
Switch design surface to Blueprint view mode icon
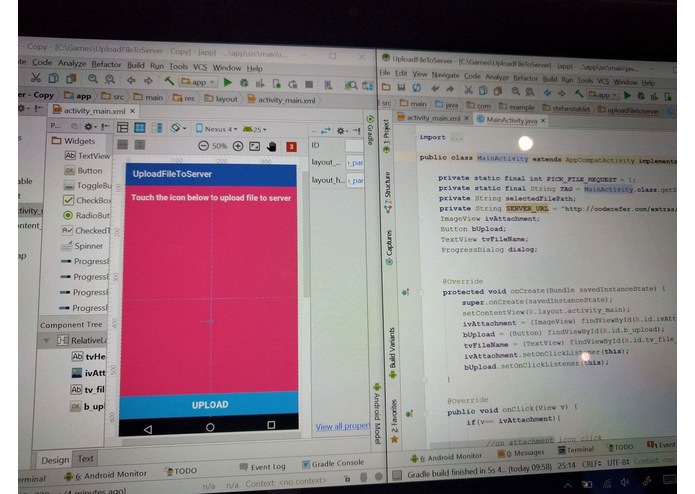pyautogui.click(x=140, y=128)
